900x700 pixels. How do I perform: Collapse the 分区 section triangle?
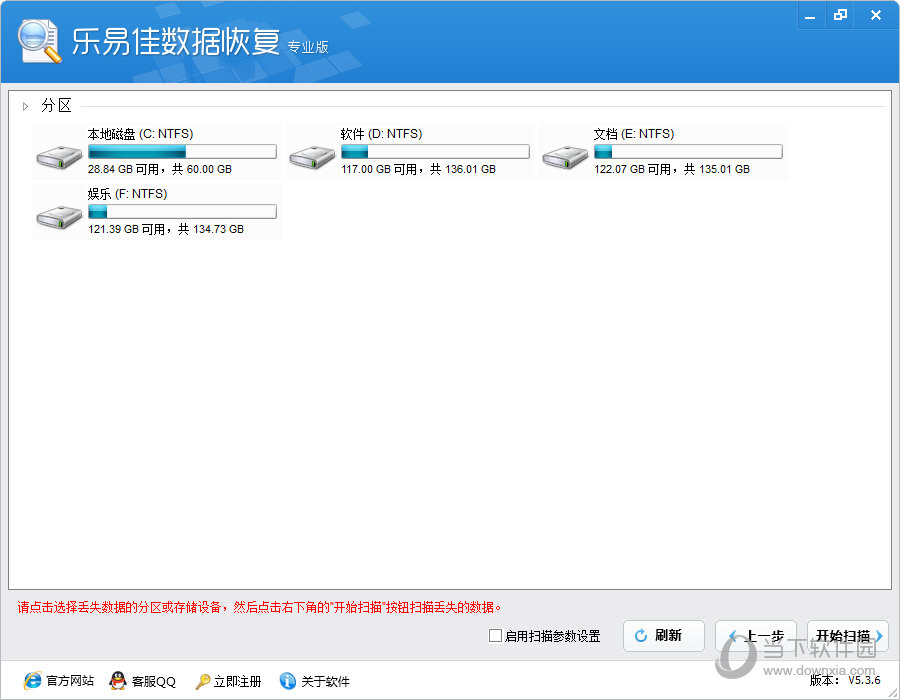(x=25, y=106)
